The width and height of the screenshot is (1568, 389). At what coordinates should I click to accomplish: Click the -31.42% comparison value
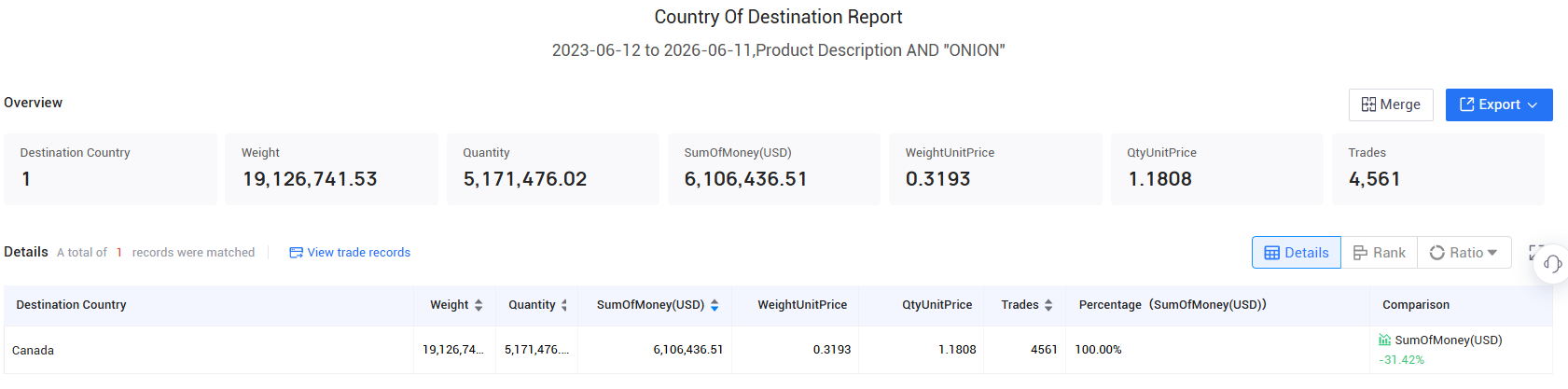[x=1401, y=360]
